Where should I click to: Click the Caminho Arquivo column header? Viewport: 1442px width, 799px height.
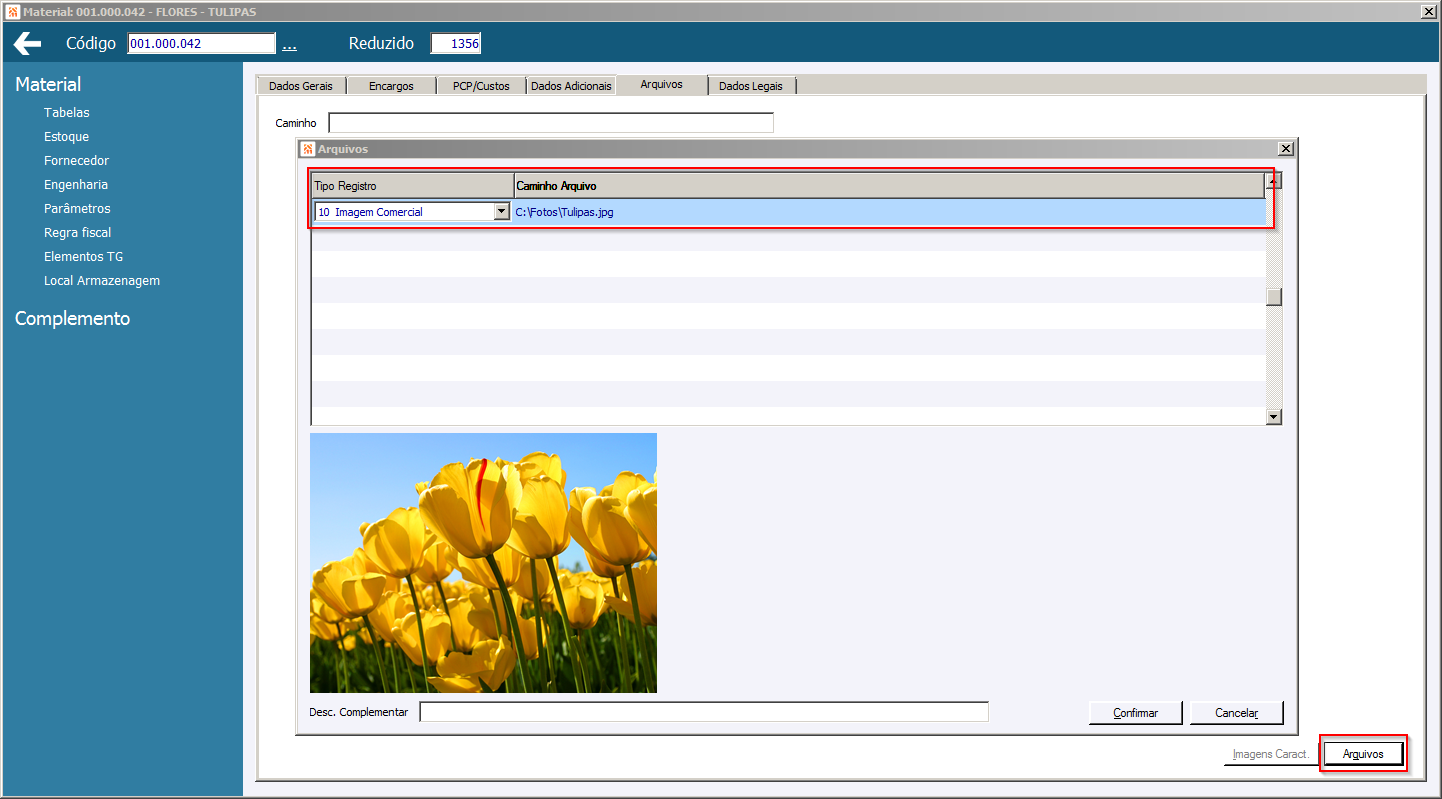(x=889, y=186)
